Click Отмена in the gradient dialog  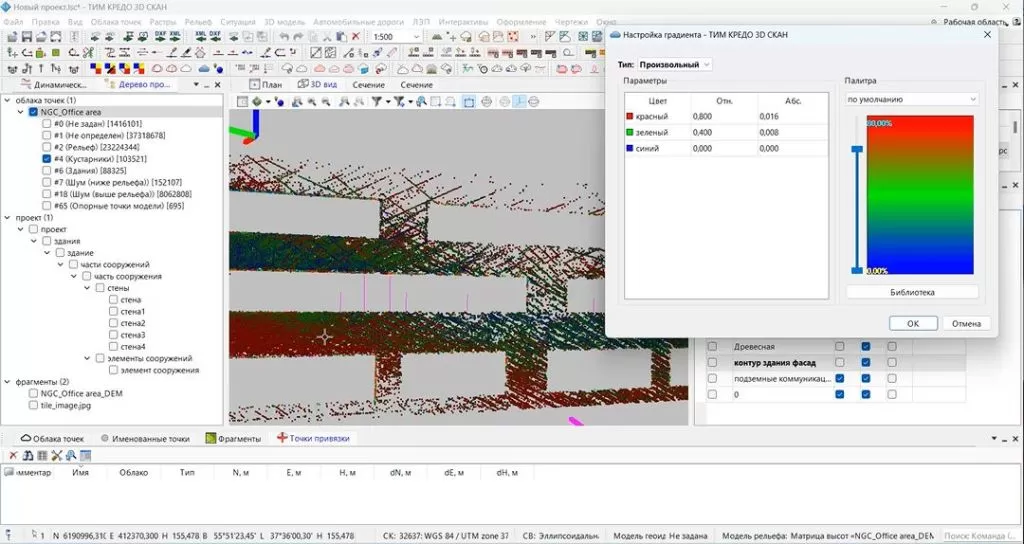tap(967, 323)
